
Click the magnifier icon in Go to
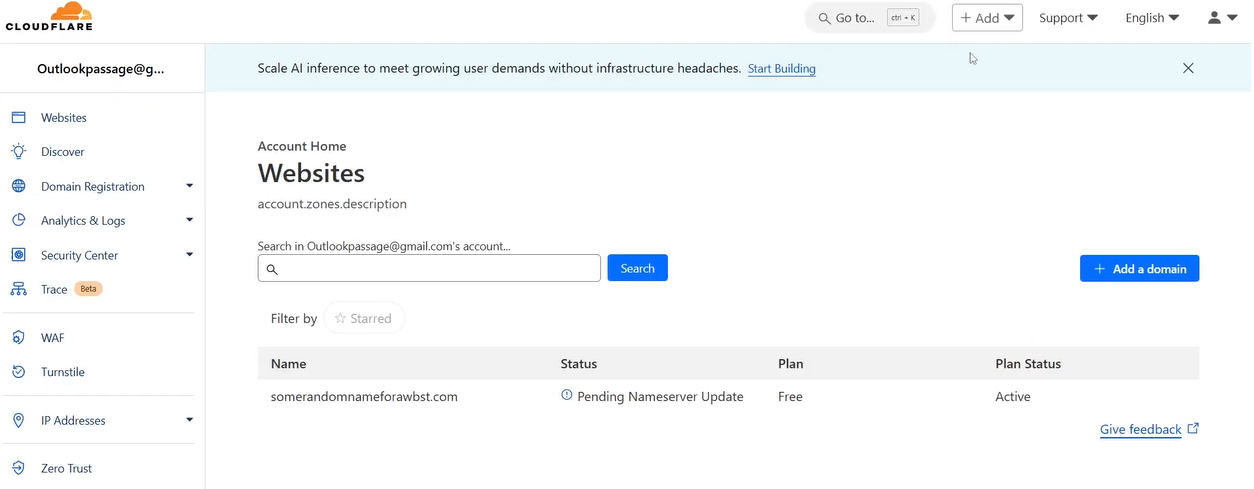[x=824, y=18]
